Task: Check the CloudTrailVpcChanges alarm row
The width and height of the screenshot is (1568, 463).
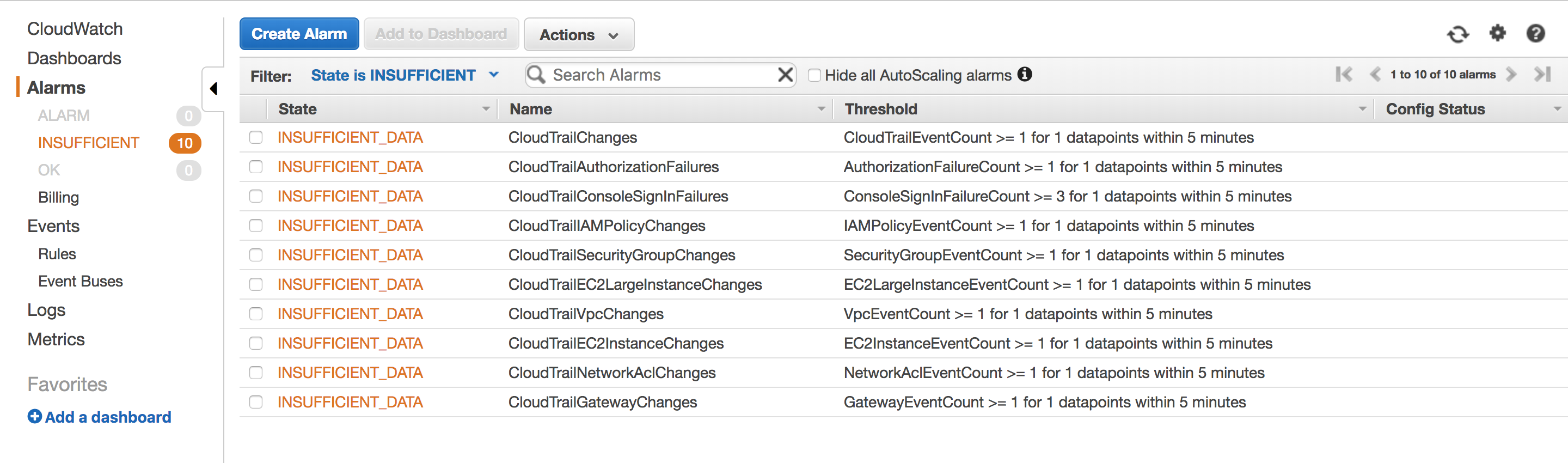Action: tap(256, 314)
